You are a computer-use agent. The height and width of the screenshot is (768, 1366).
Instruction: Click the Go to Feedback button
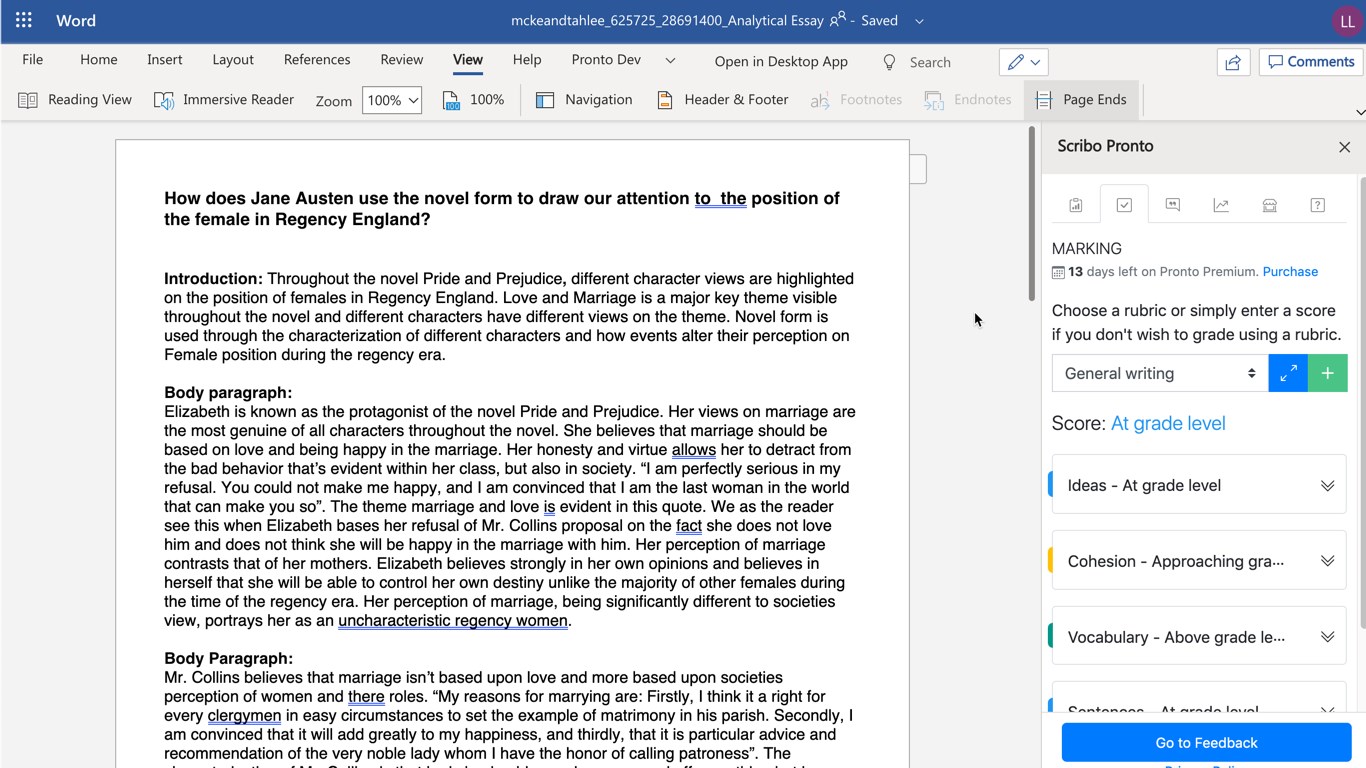pyautogui.click(x=1206, y=743)
